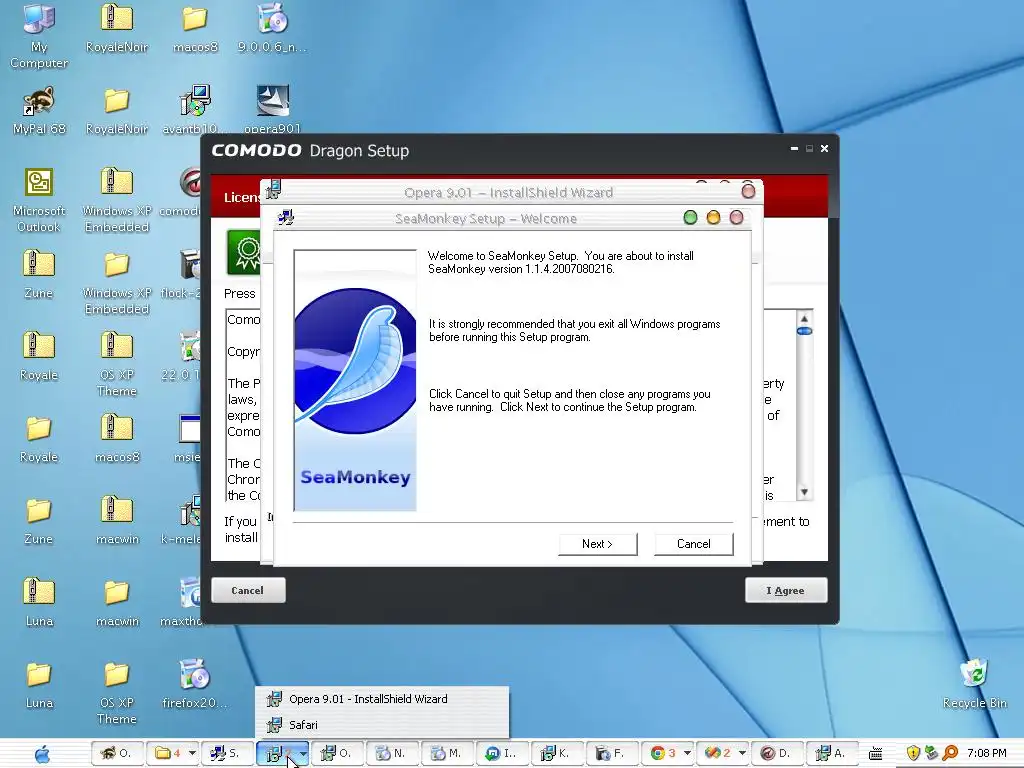Switch to the D. taskbar button
Viewport: 1024px width, 768px height.
(x=776, y=754)
